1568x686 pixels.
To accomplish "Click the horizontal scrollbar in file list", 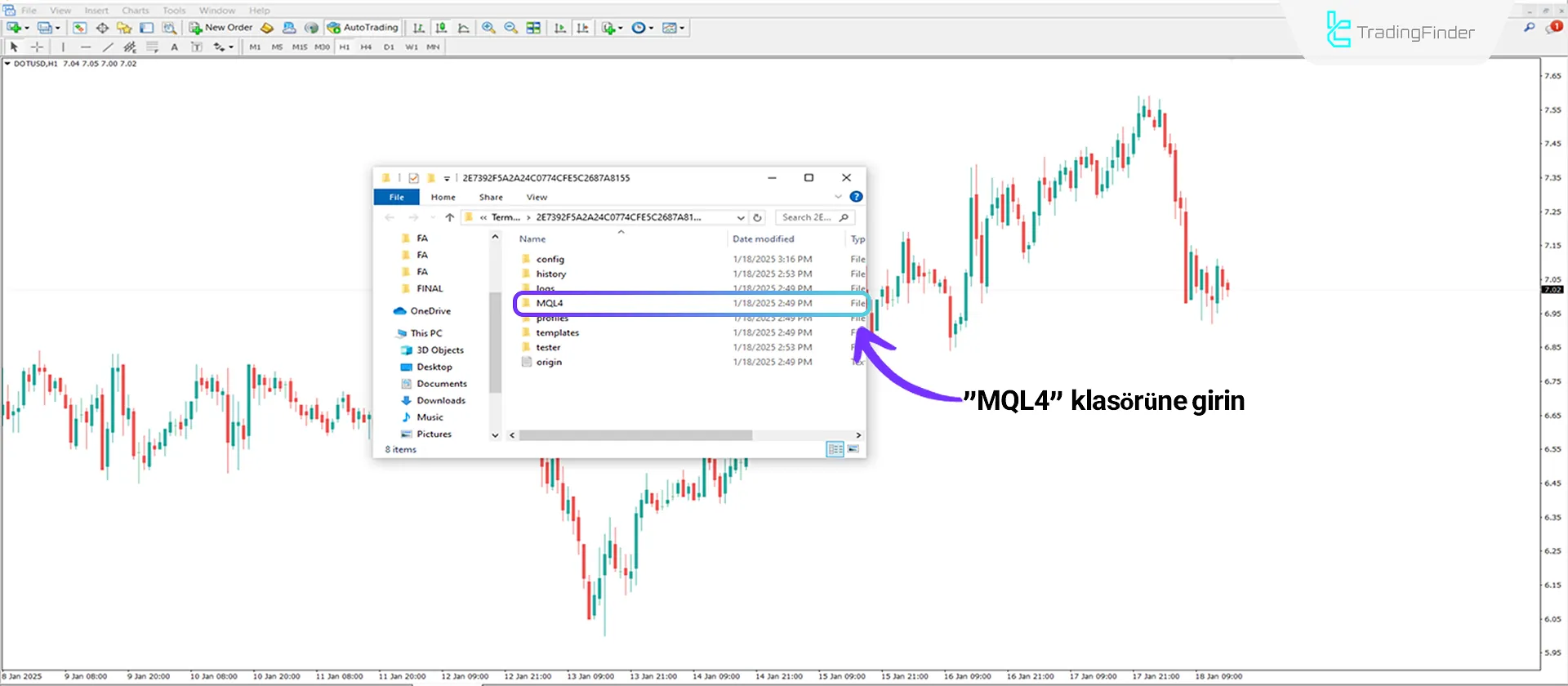I will coord(635,435).
